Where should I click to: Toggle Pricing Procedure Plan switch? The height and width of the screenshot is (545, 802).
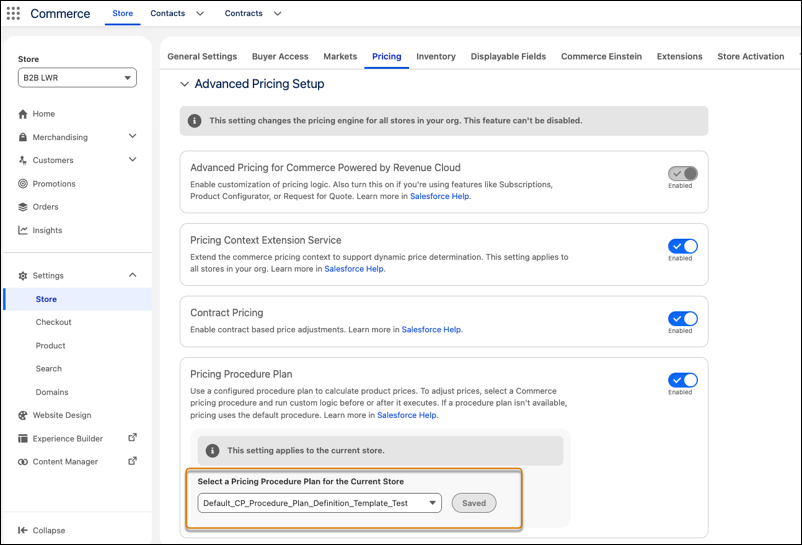coord(682,380)
